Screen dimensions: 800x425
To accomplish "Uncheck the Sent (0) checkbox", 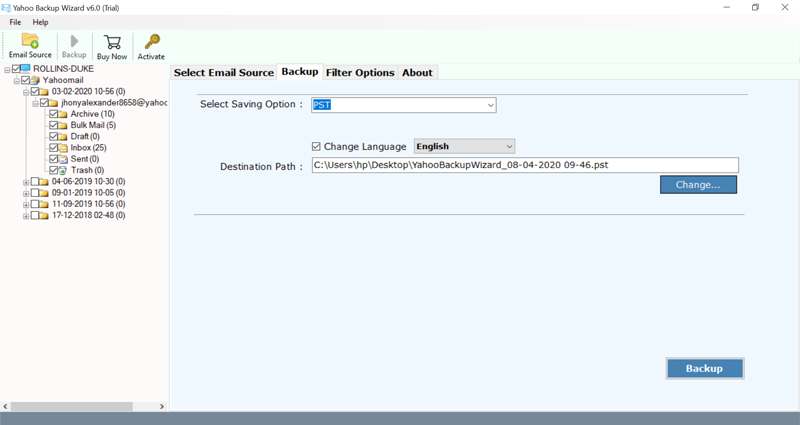I will (x=54, y=159).
